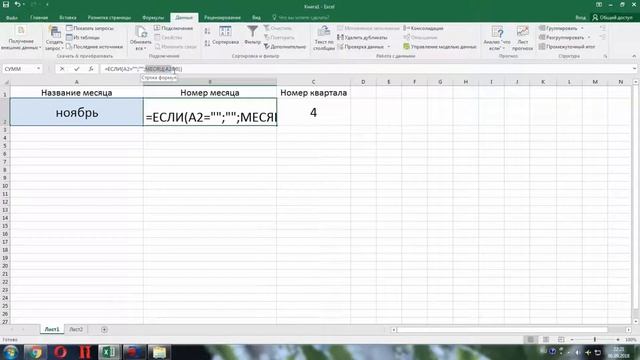The width and height of the screenshot is (640, 360).
Task: Open Подключения in the ribbon
Action: [x=173, y=28]
